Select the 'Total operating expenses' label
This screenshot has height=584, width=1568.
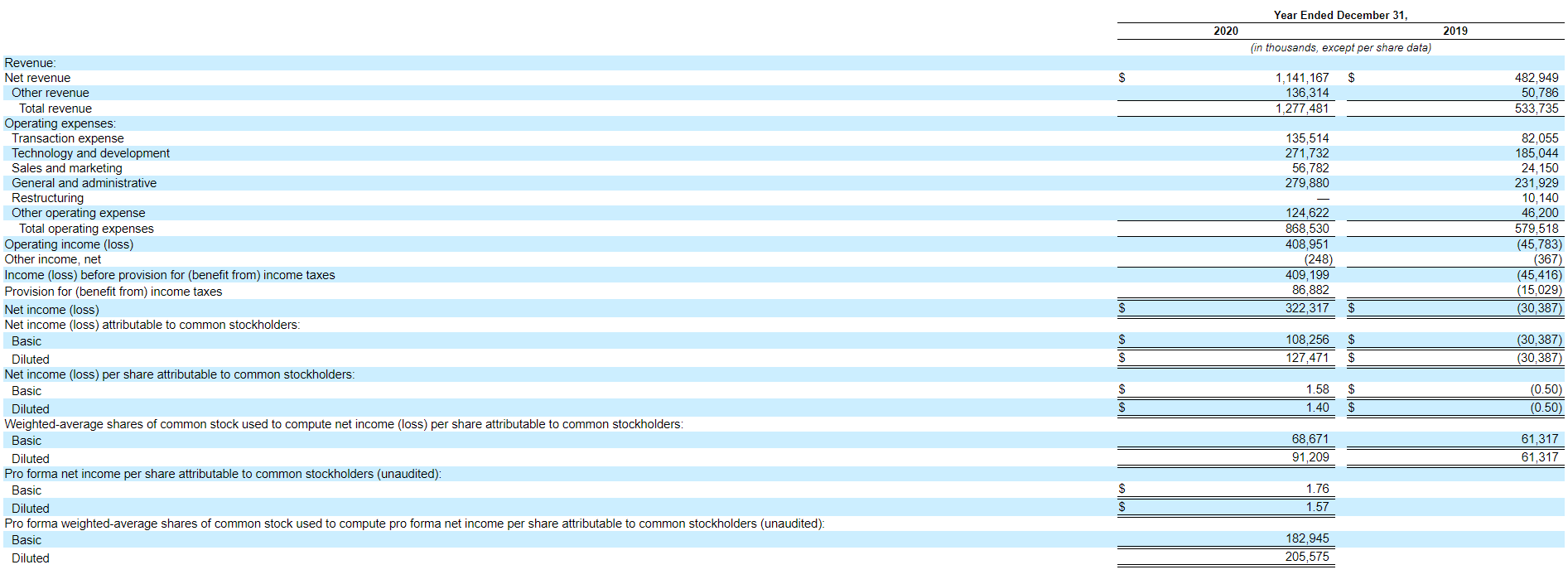coord(86,229)
